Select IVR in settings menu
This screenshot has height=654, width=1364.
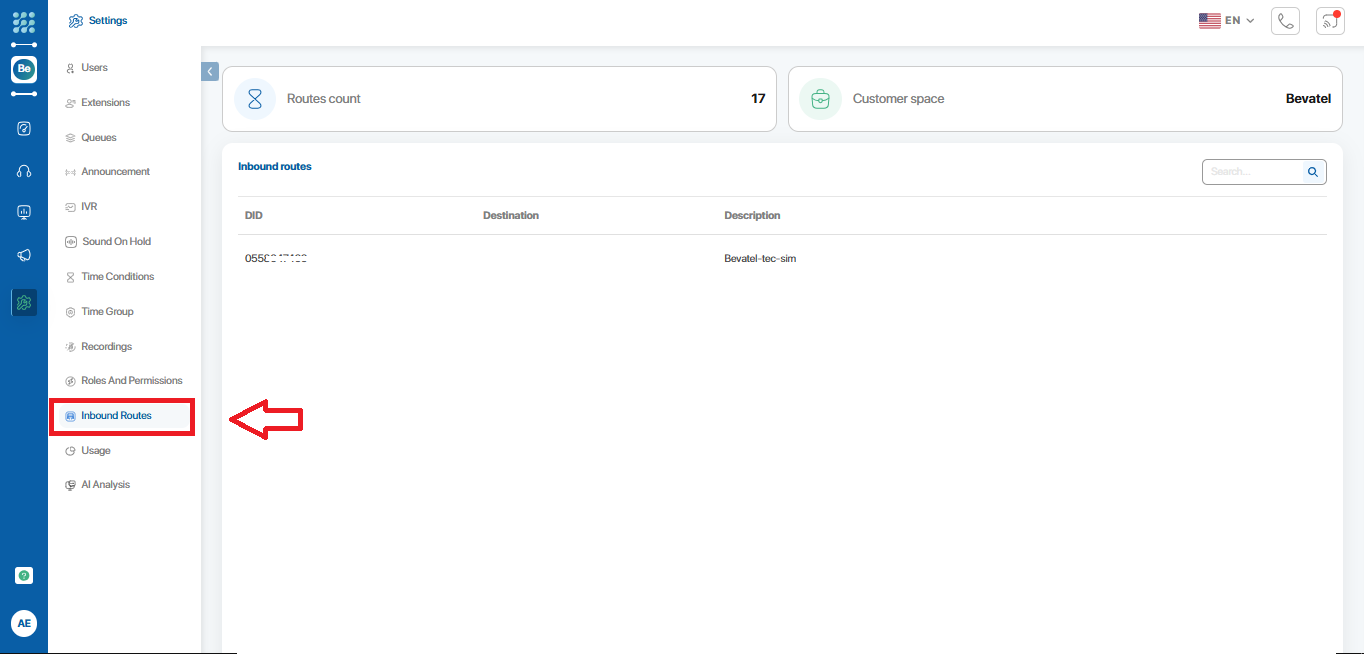tap(89, 207)
